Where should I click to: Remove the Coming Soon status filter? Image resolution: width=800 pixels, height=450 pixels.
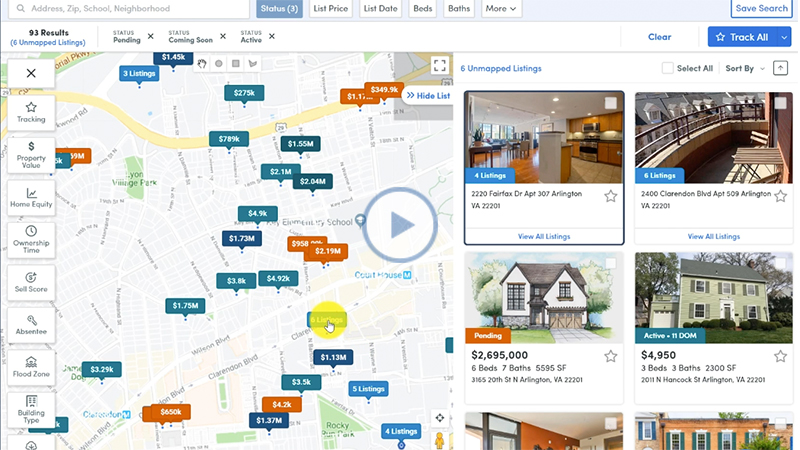tap(223, 36)
